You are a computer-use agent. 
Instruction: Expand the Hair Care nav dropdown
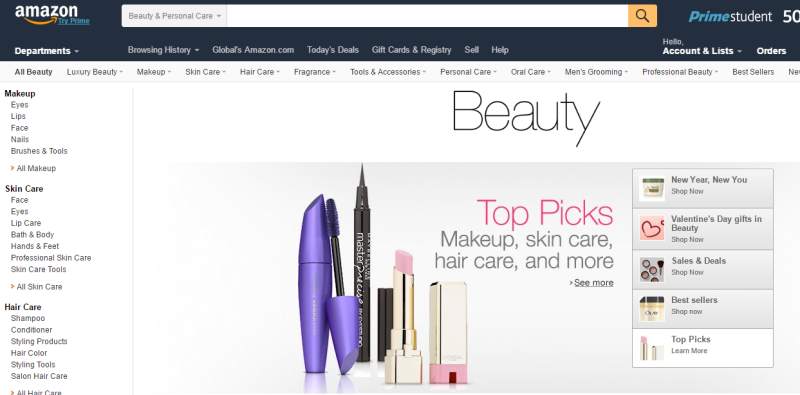click(260, 72)
